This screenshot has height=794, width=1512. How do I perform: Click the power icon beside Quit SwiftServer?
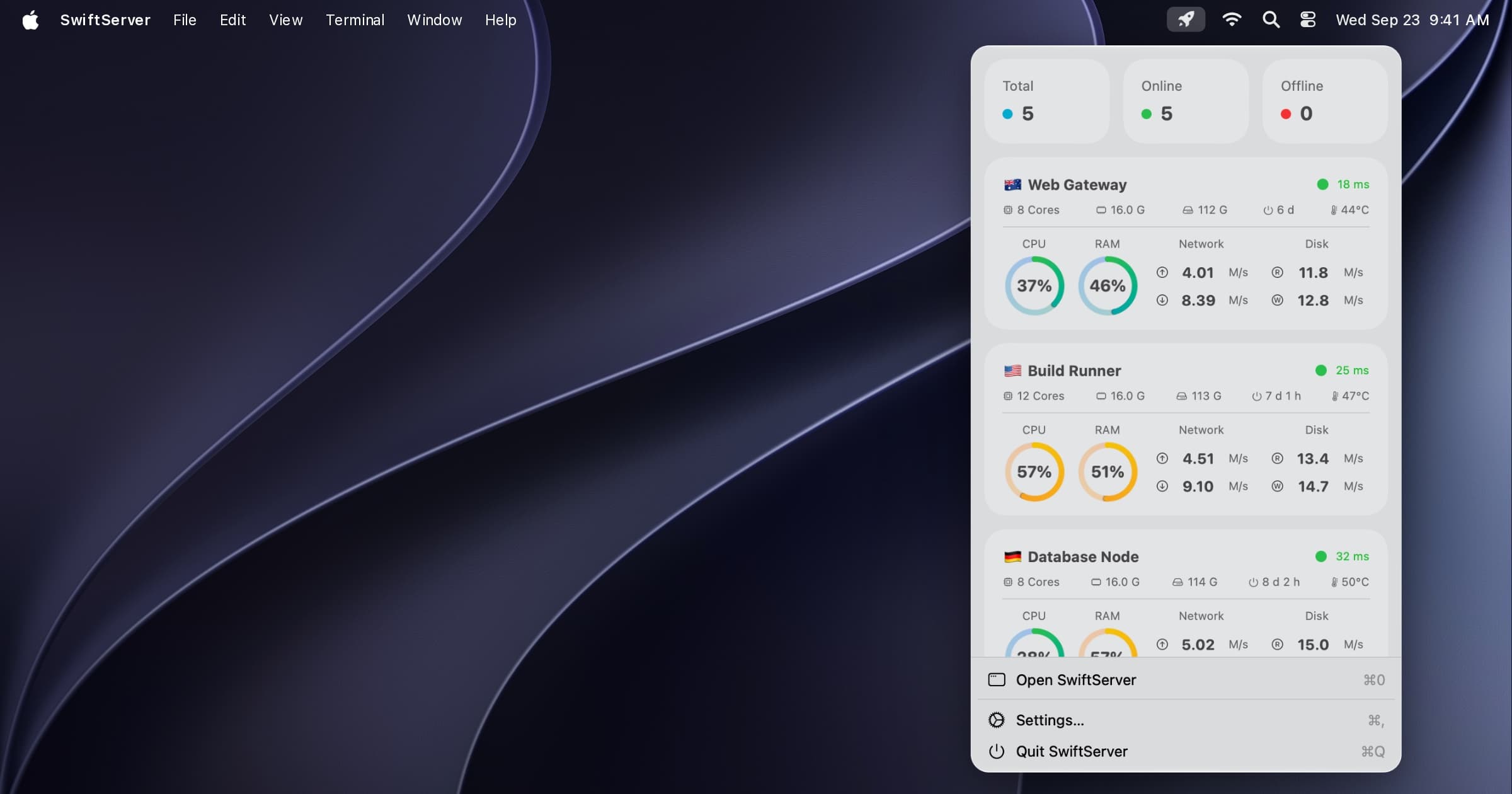997,751
